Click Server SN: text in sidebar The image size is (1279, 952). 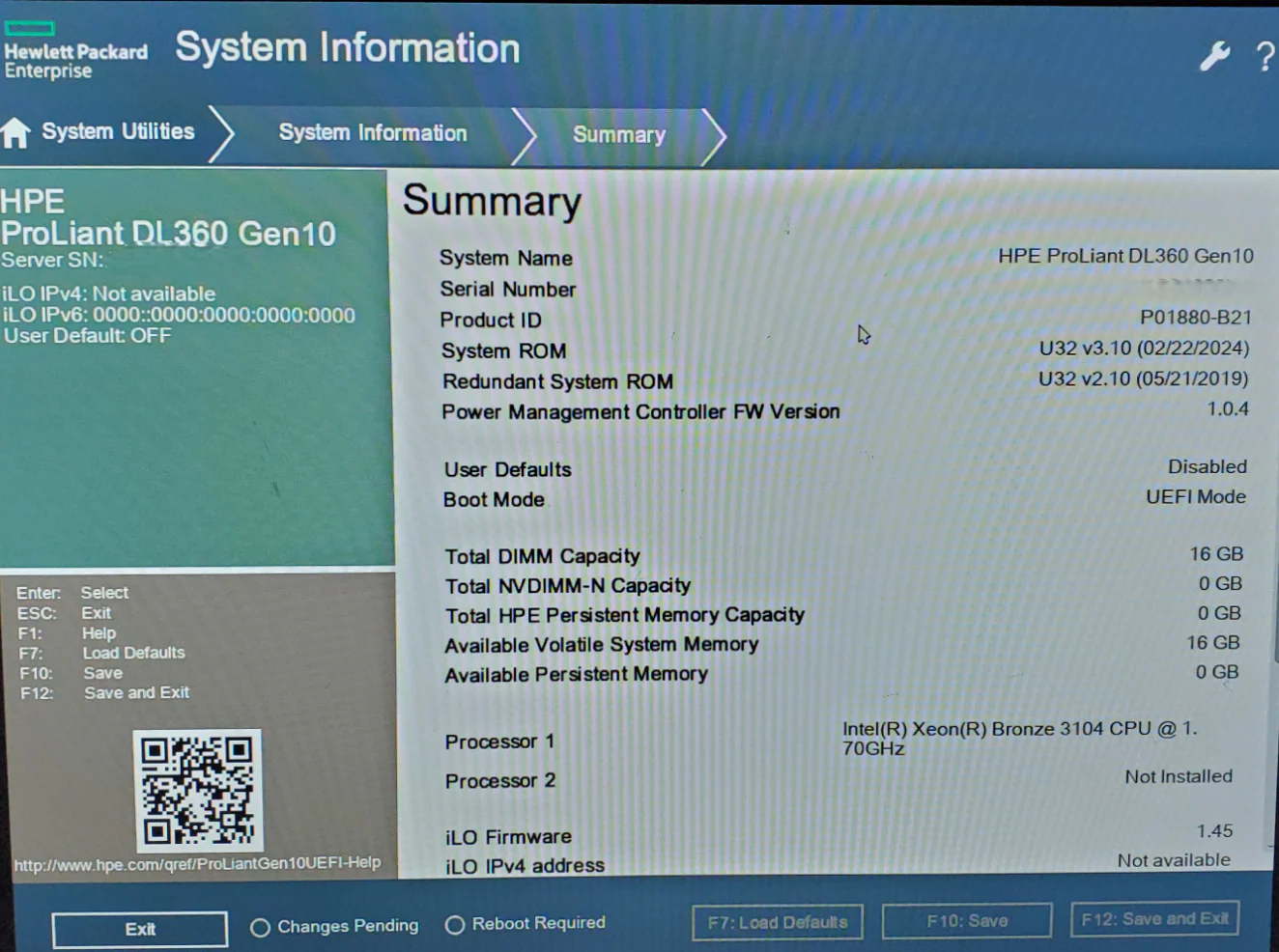click(x=52, y=260)
